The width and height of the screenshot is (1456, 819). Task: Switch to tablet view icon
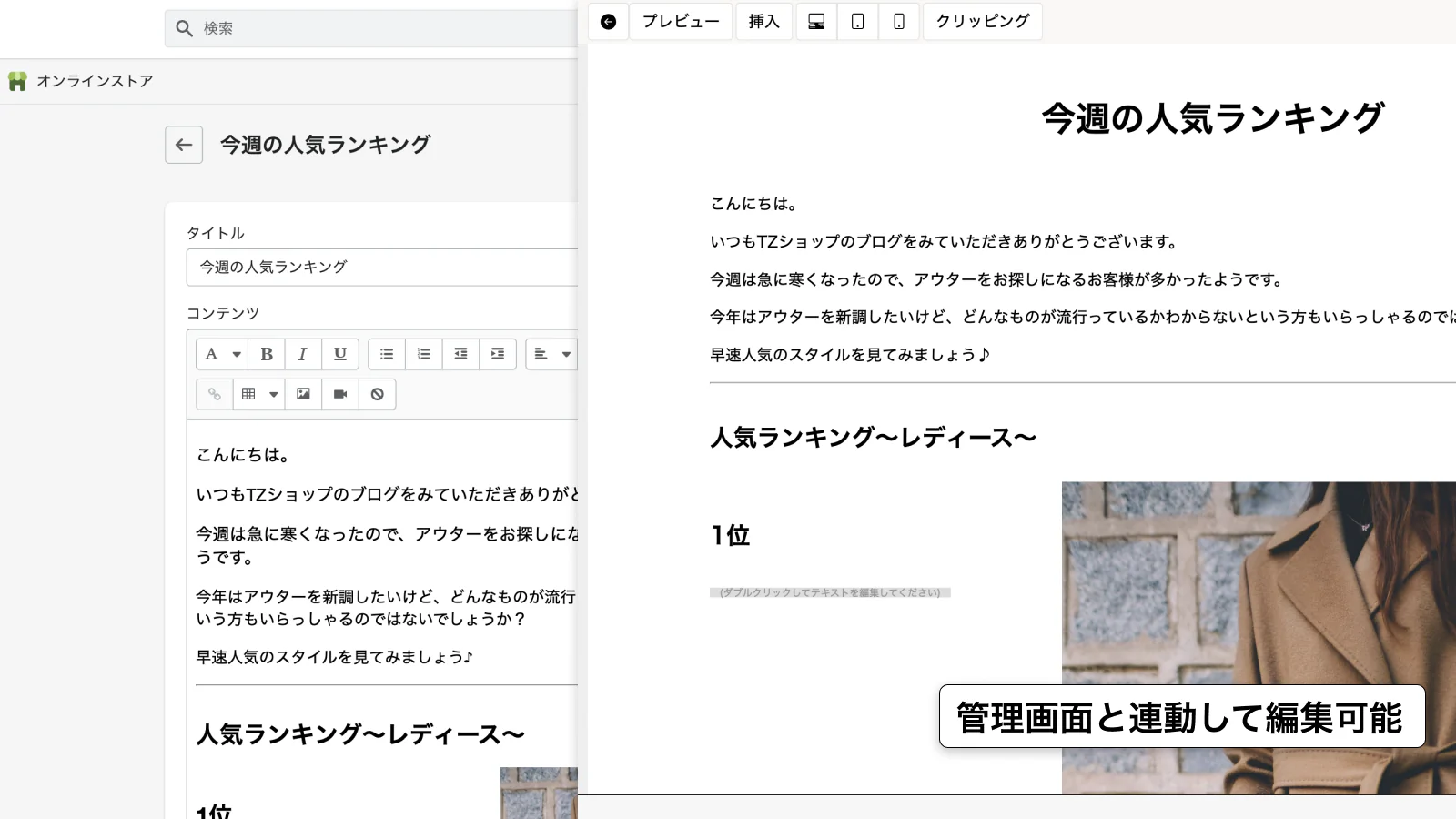click(x=857, y=22)
